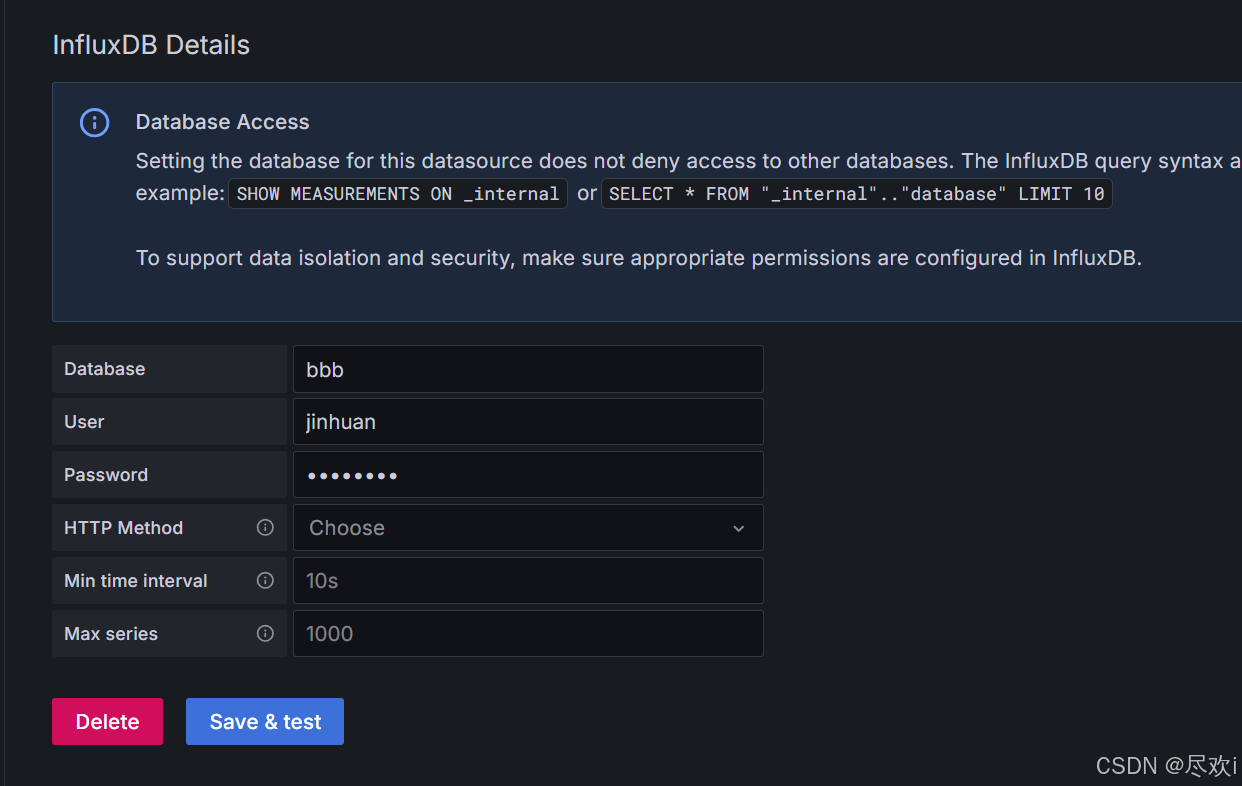Click the Database Access info circle icon
This screenshot has width=1242, height=786.
(x=94, y=123)
